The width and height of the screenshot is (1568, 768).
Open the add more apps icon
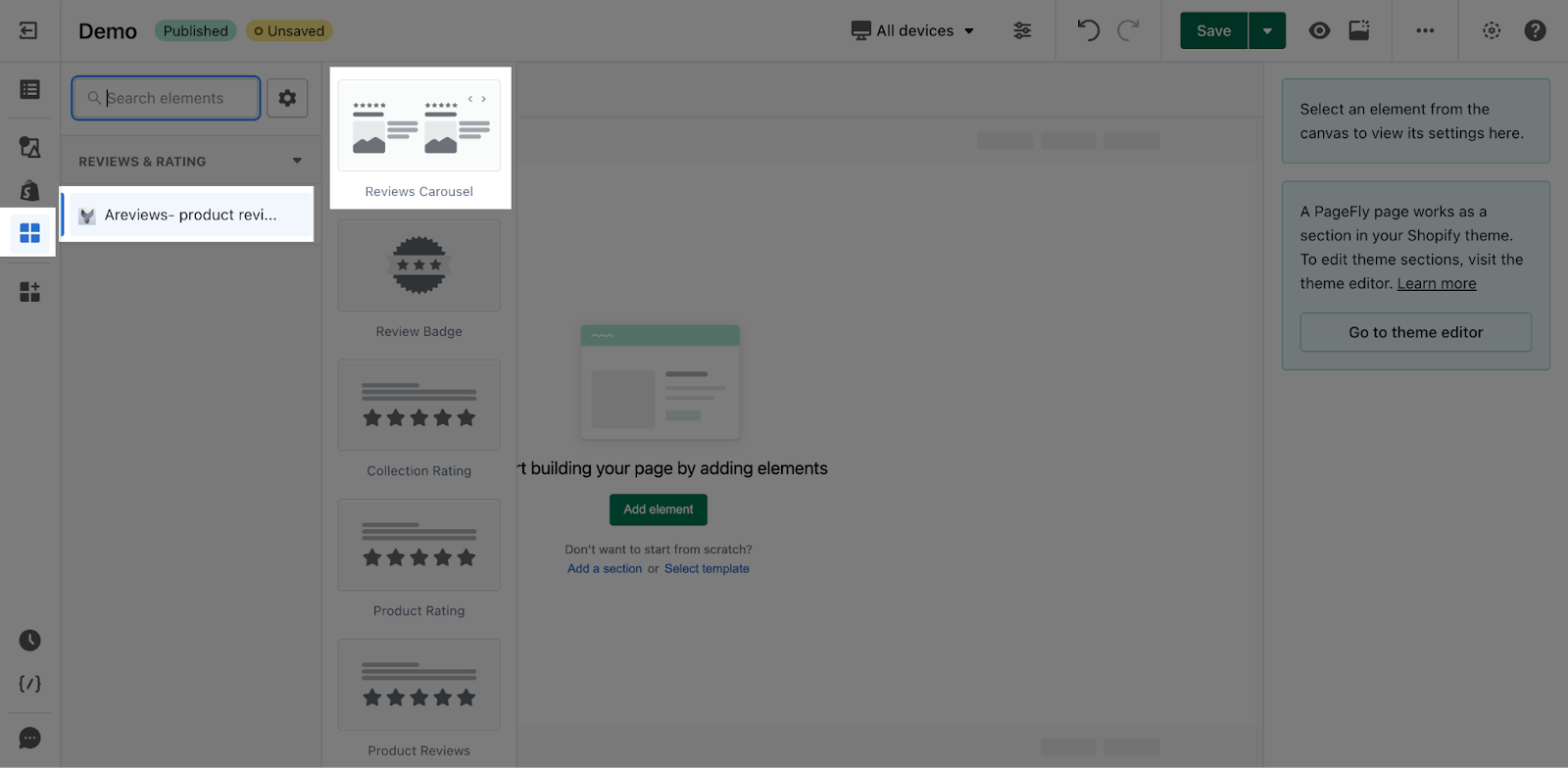[29, 292]
